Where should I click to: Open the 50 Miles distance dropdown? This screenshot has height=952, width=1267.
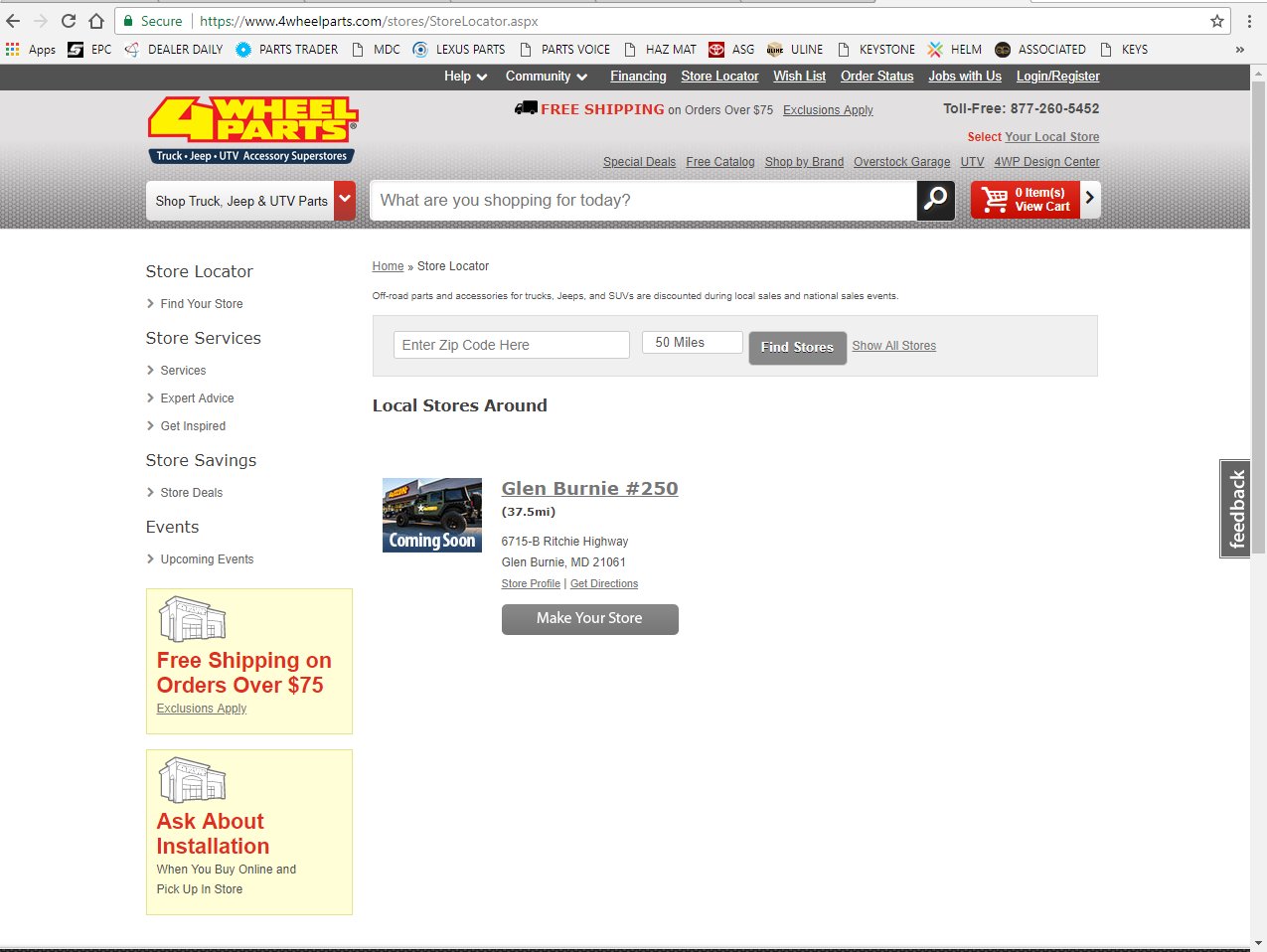[x=693, y=342]
